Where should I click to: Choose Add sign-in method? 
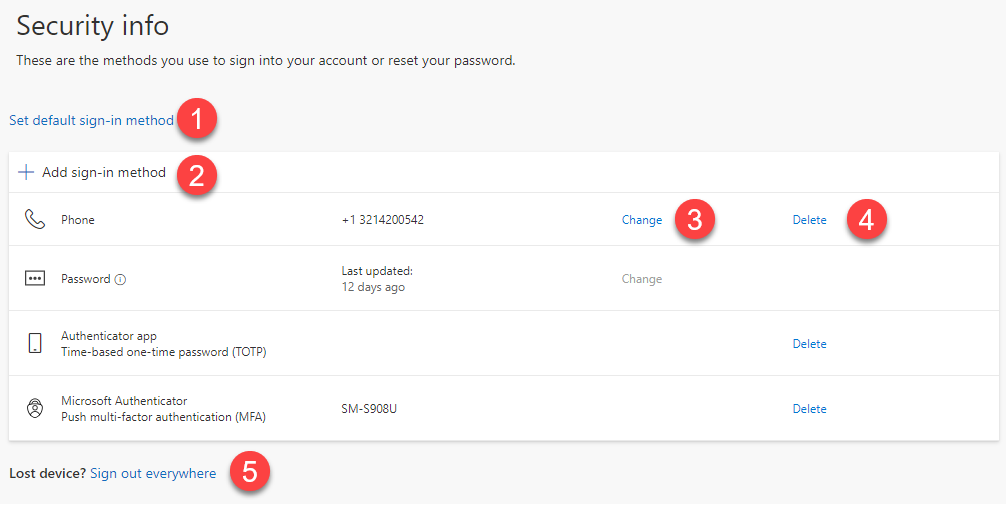click(x=103, y=172)
